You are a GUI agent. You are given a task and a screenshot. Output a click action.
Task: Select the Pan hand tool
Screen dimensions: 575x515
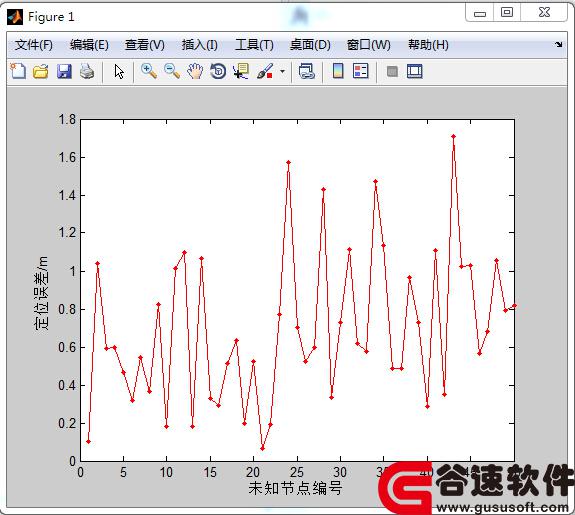[195, 71]
